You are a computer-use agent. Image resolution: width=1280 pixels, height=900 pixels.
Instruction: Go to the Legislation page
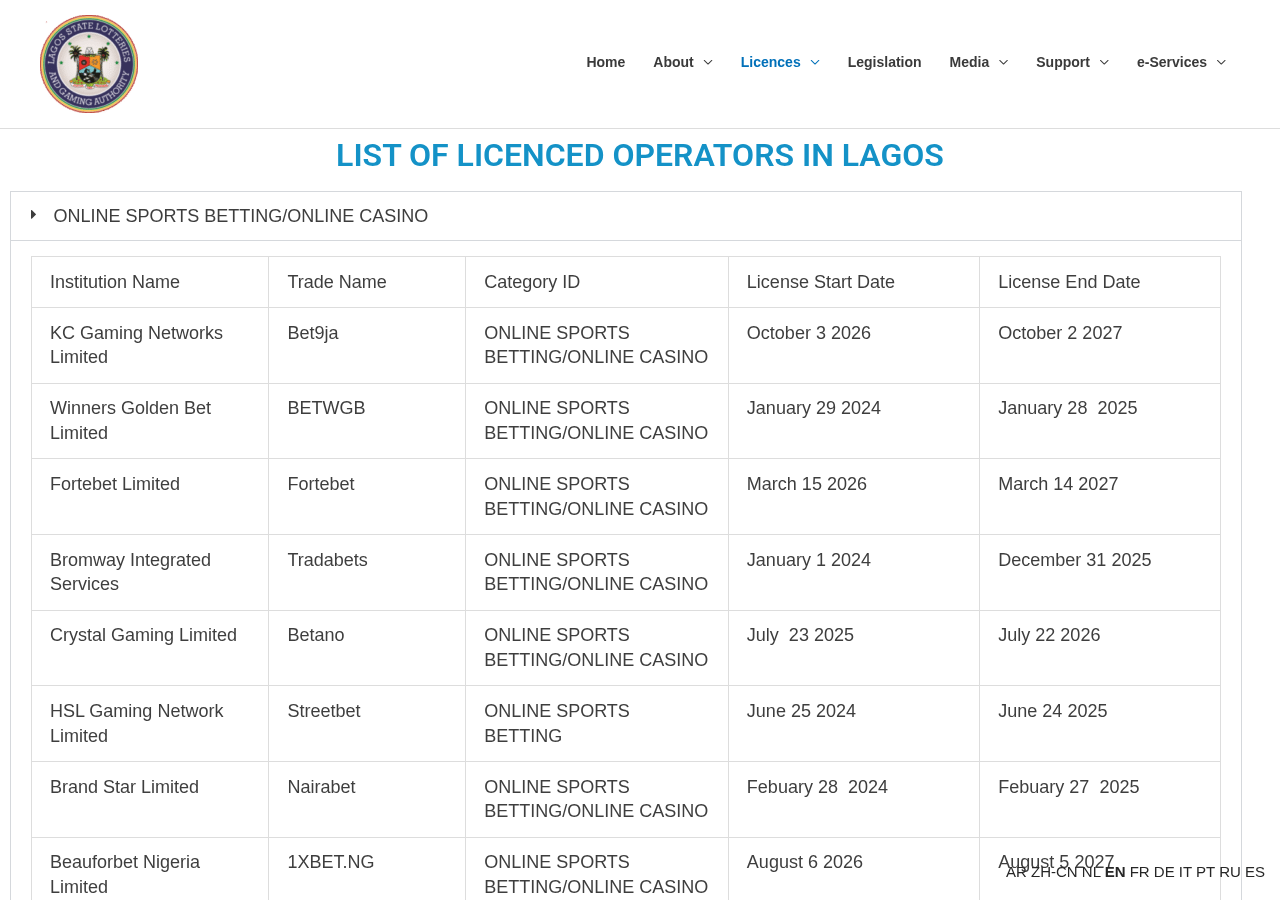coord(885,62)
